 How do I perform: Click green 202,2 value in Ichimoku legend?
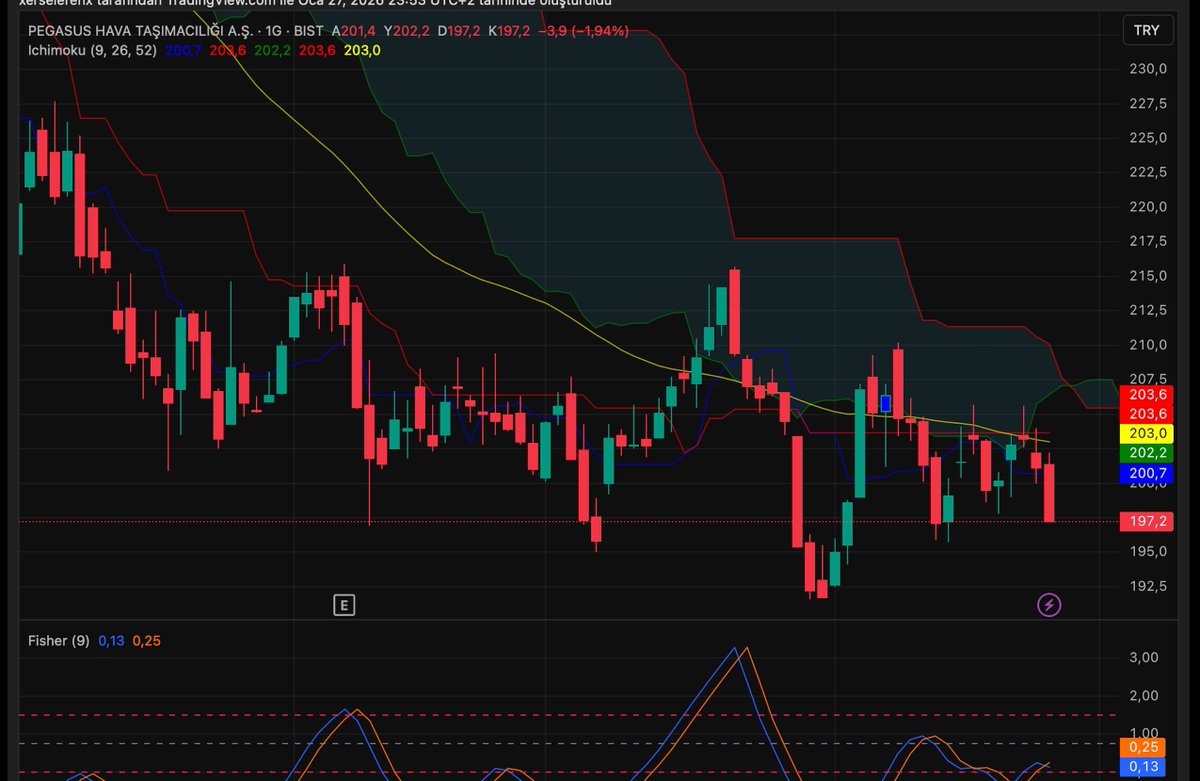coord(273,49)
